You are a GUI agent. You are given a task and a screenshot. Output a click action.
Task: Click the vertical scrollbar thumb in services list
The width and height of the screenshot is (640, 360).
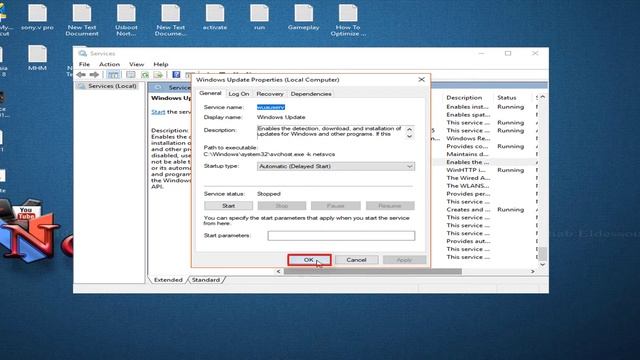point(542,254)
